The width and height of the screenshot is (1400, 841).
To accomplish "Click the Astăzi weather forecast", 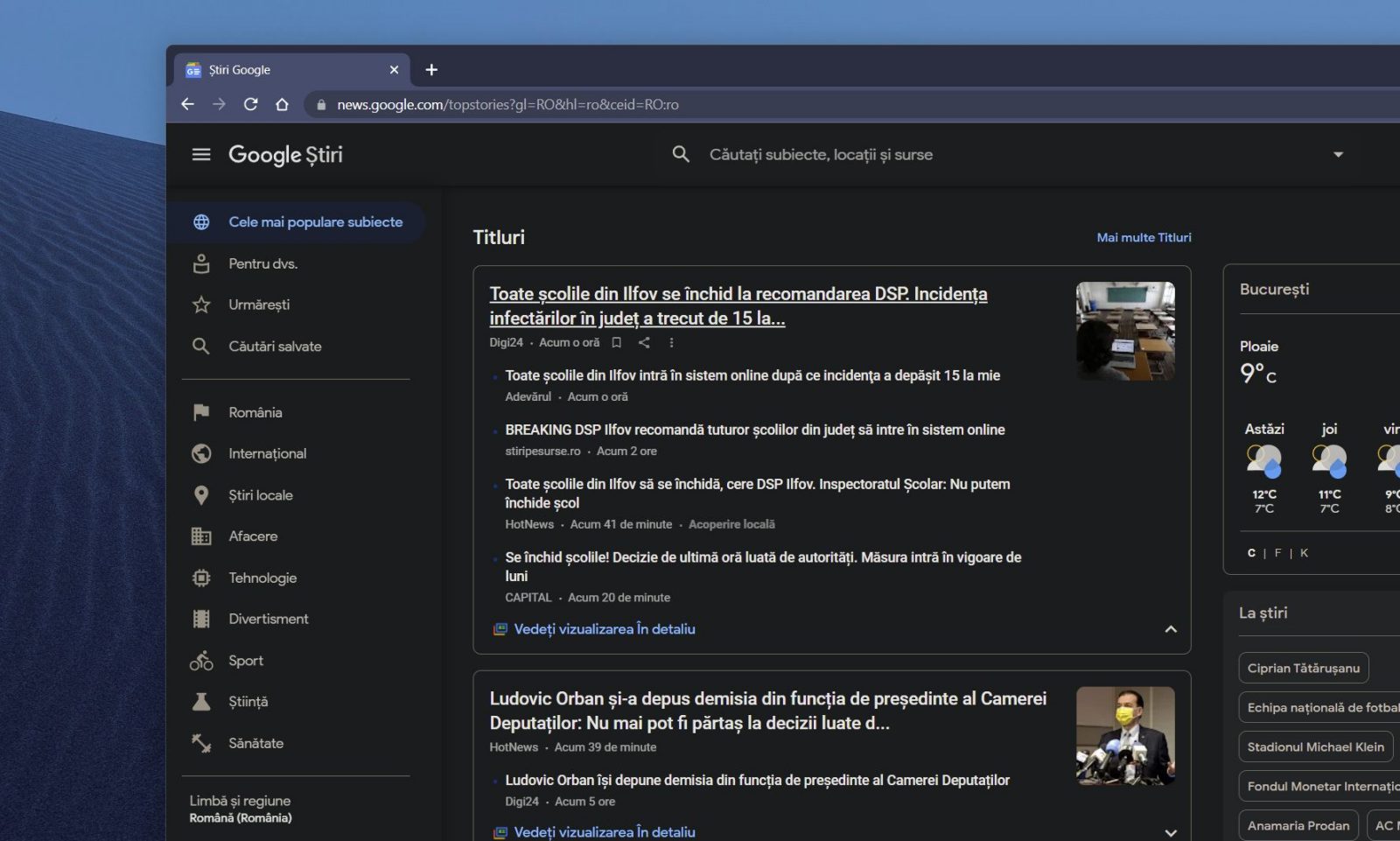I will tap(1264, 468).
